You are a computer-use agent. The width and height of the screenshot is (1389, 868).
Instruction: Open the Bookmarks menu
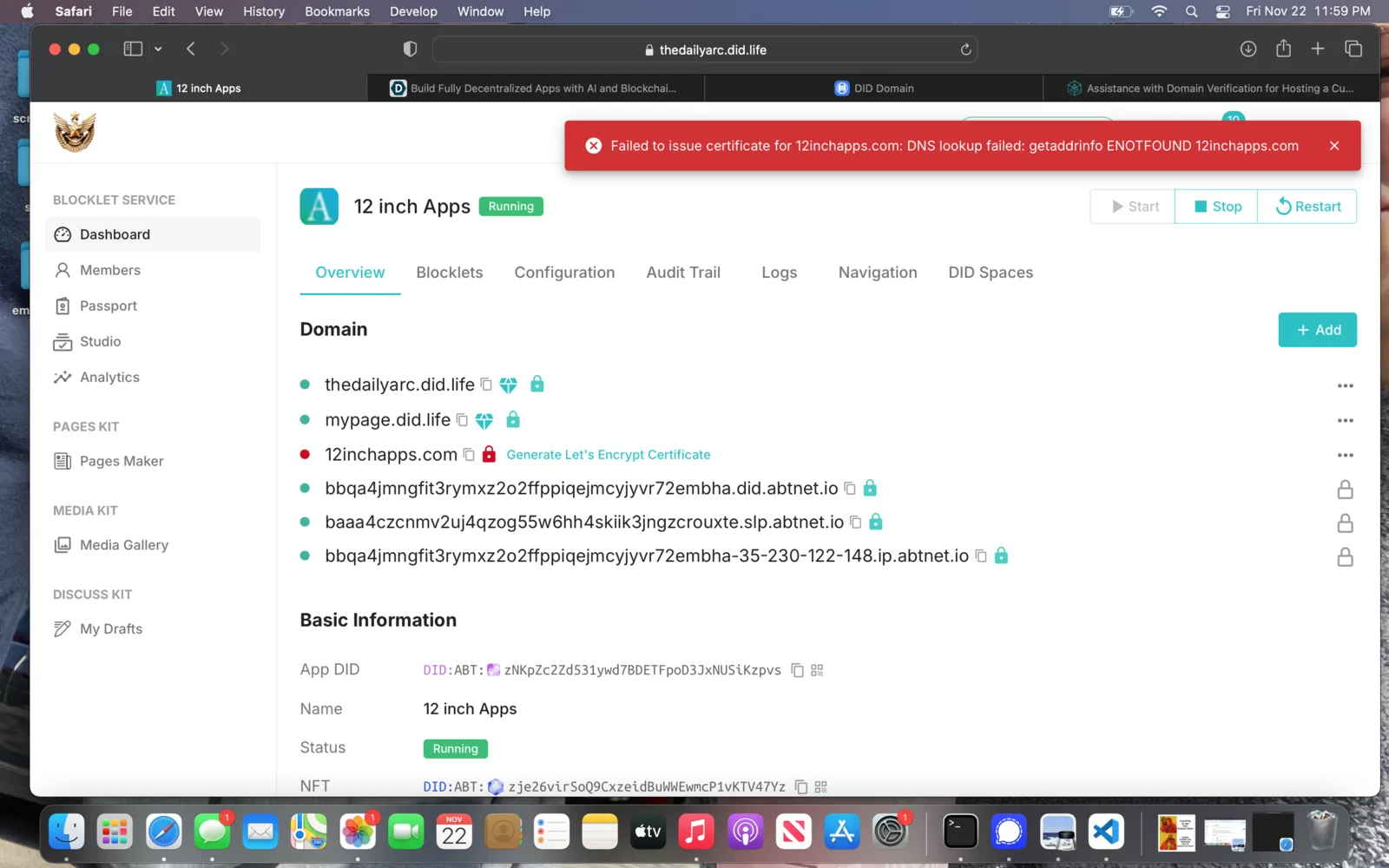pos(337,11)
